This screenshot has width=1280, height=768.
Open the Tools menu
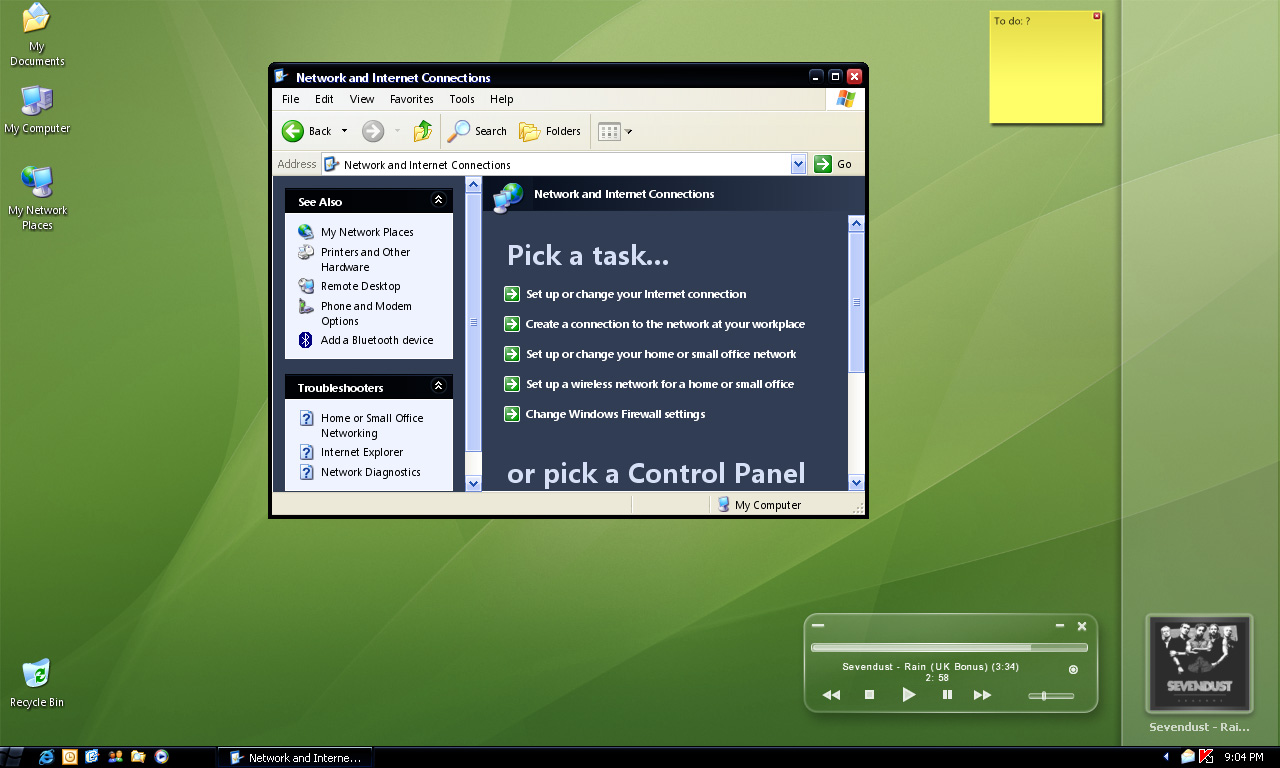[x=462, y=99]
